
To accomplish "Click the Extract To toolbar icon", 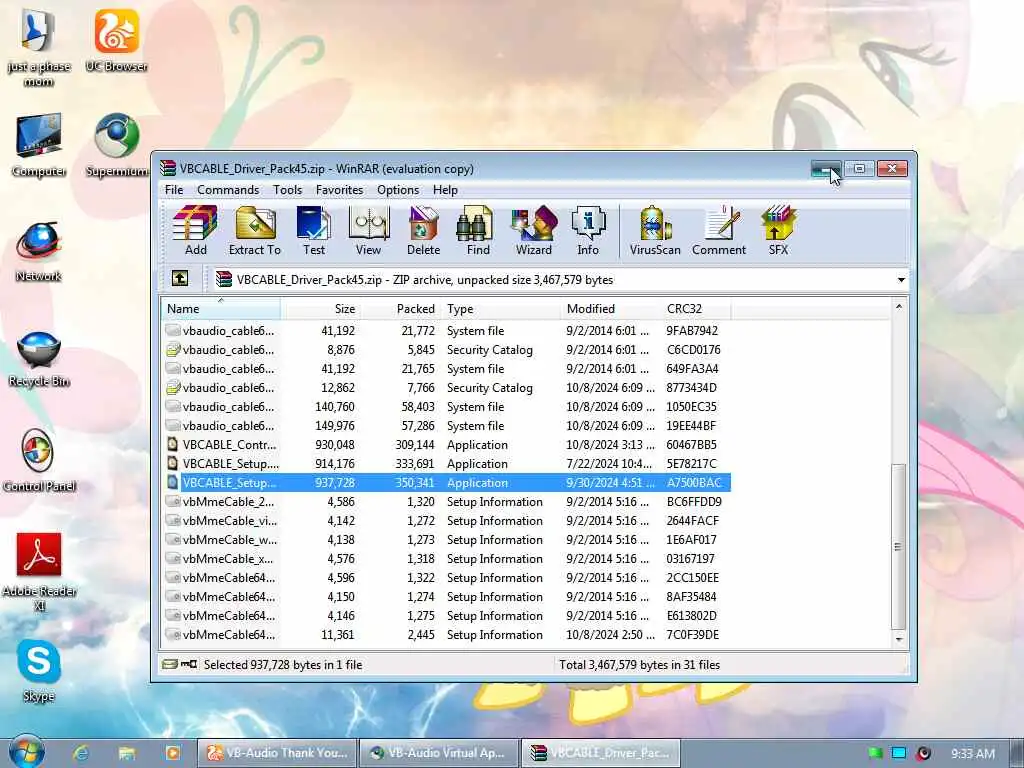I will [255, 231].
